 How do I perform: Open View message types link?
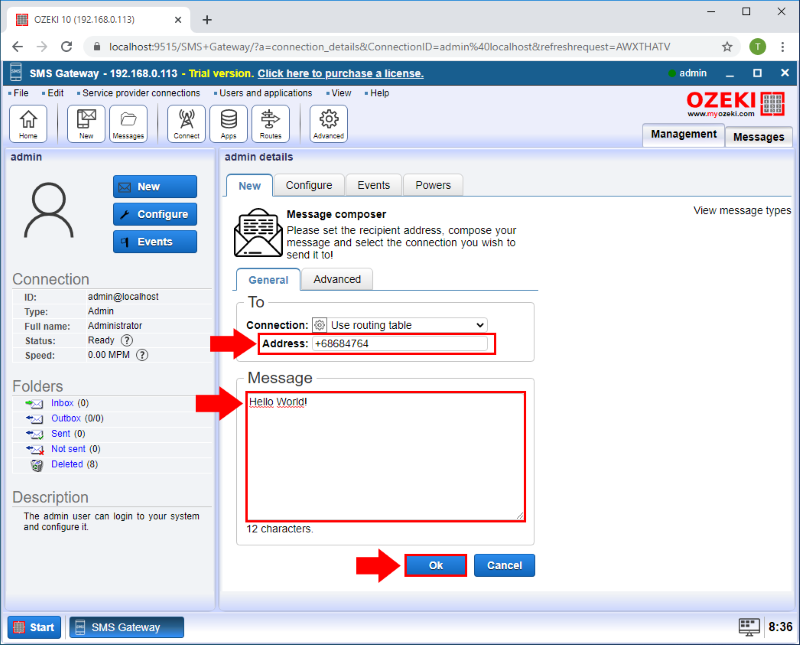click(x=742, y=210)
